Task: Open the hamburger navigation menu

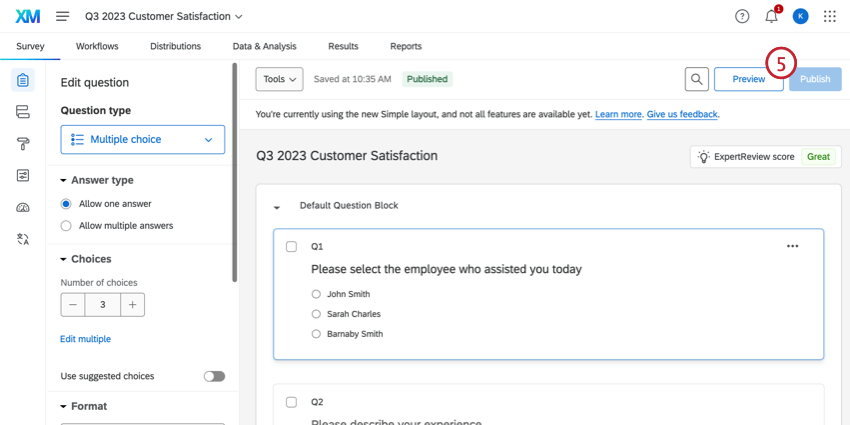Action: [x=63, y=17]
